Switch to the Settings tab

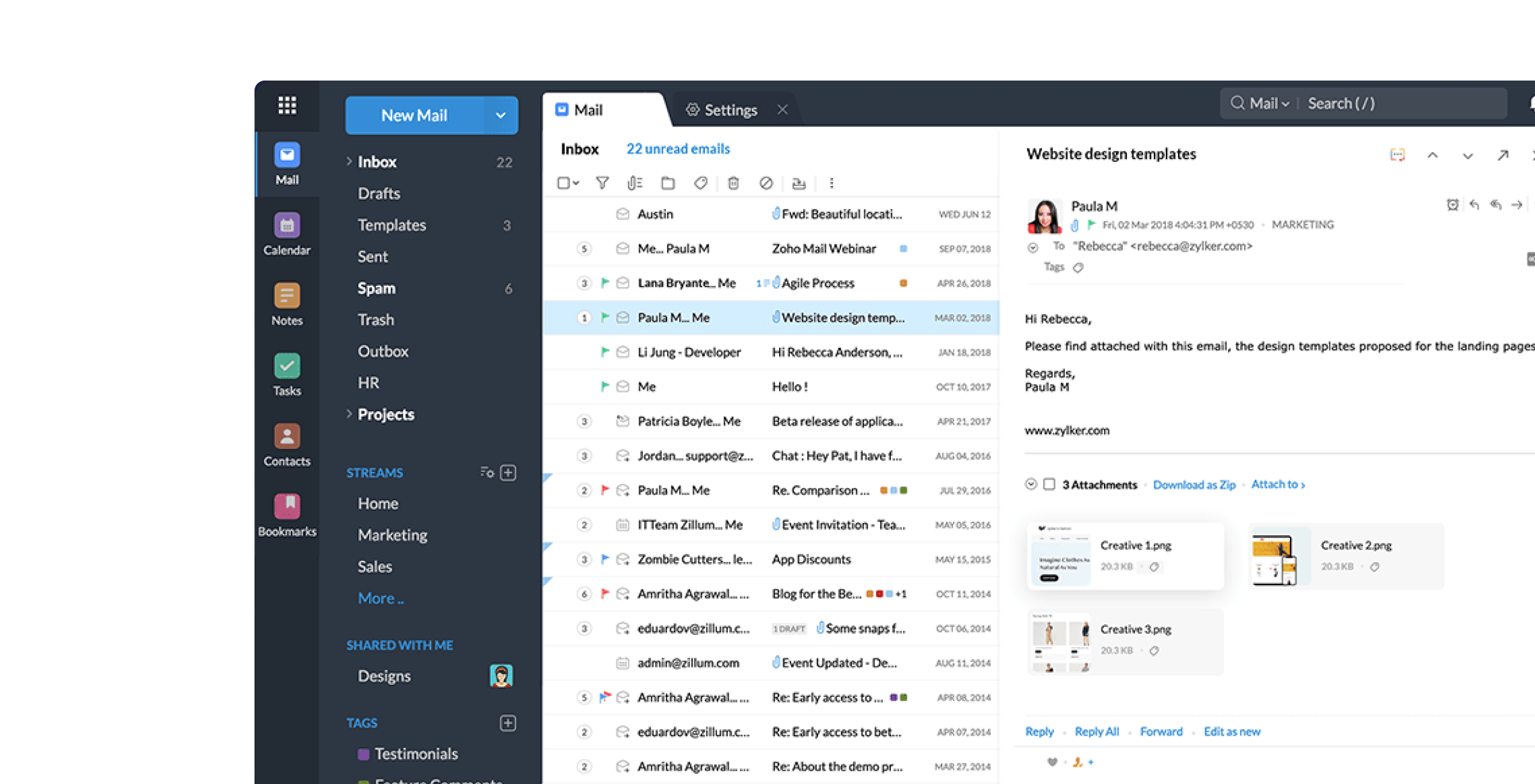(730, 110)
